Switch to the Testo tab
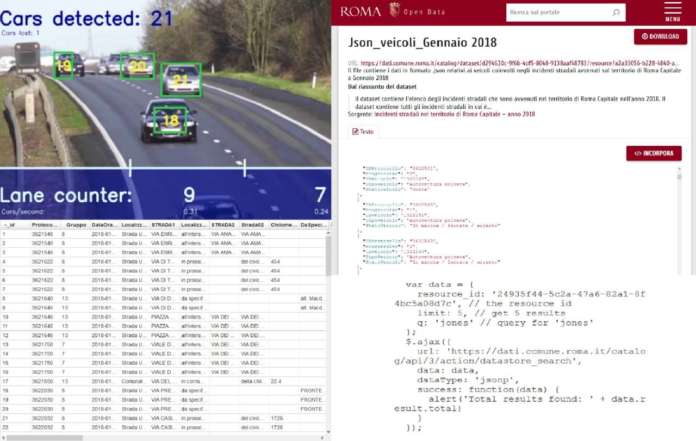This screenshot has width=696, height=441. [363, 131]
